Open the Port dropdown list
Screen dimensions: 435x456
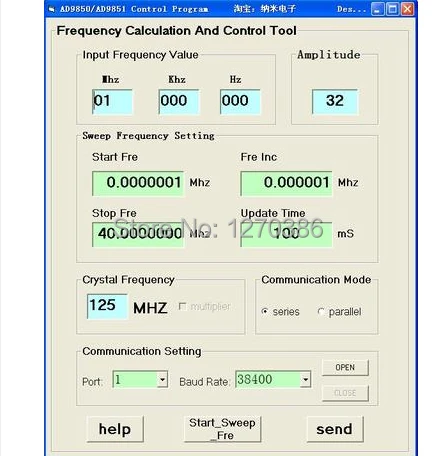[x=162, y=379]
